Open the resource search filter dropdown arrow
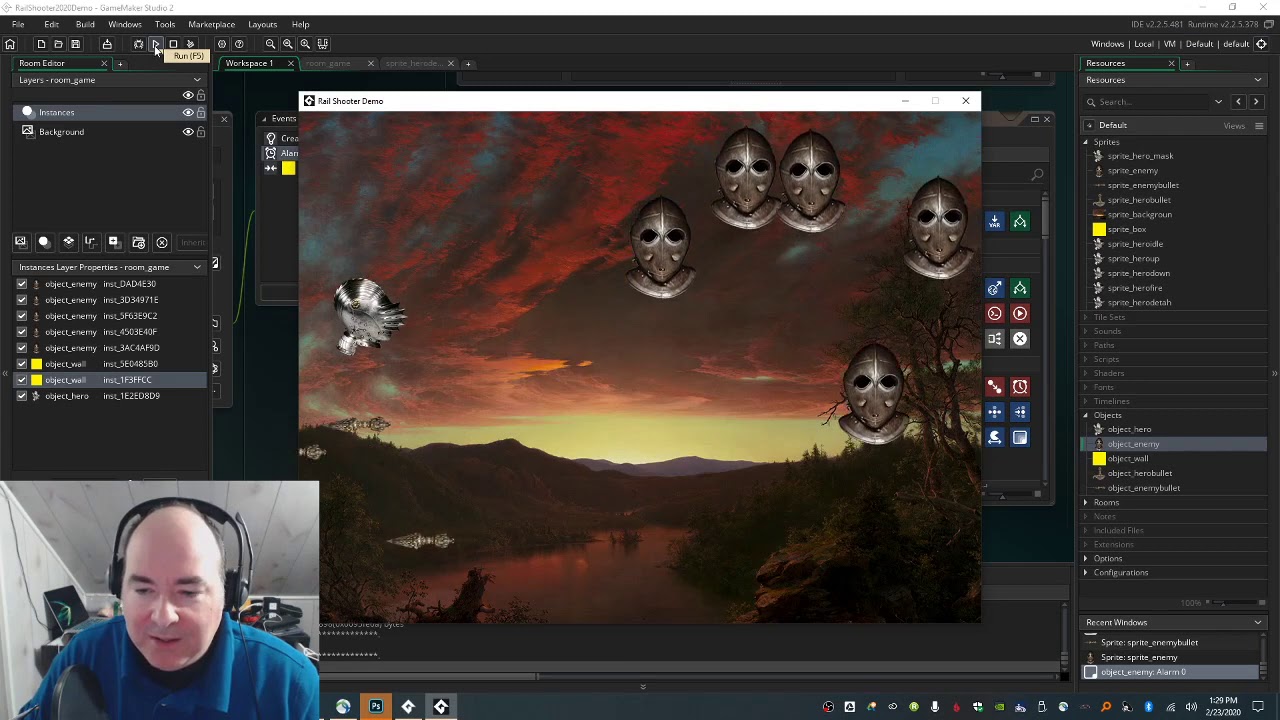1280x720 pixels. click(x=1218, y=102)
